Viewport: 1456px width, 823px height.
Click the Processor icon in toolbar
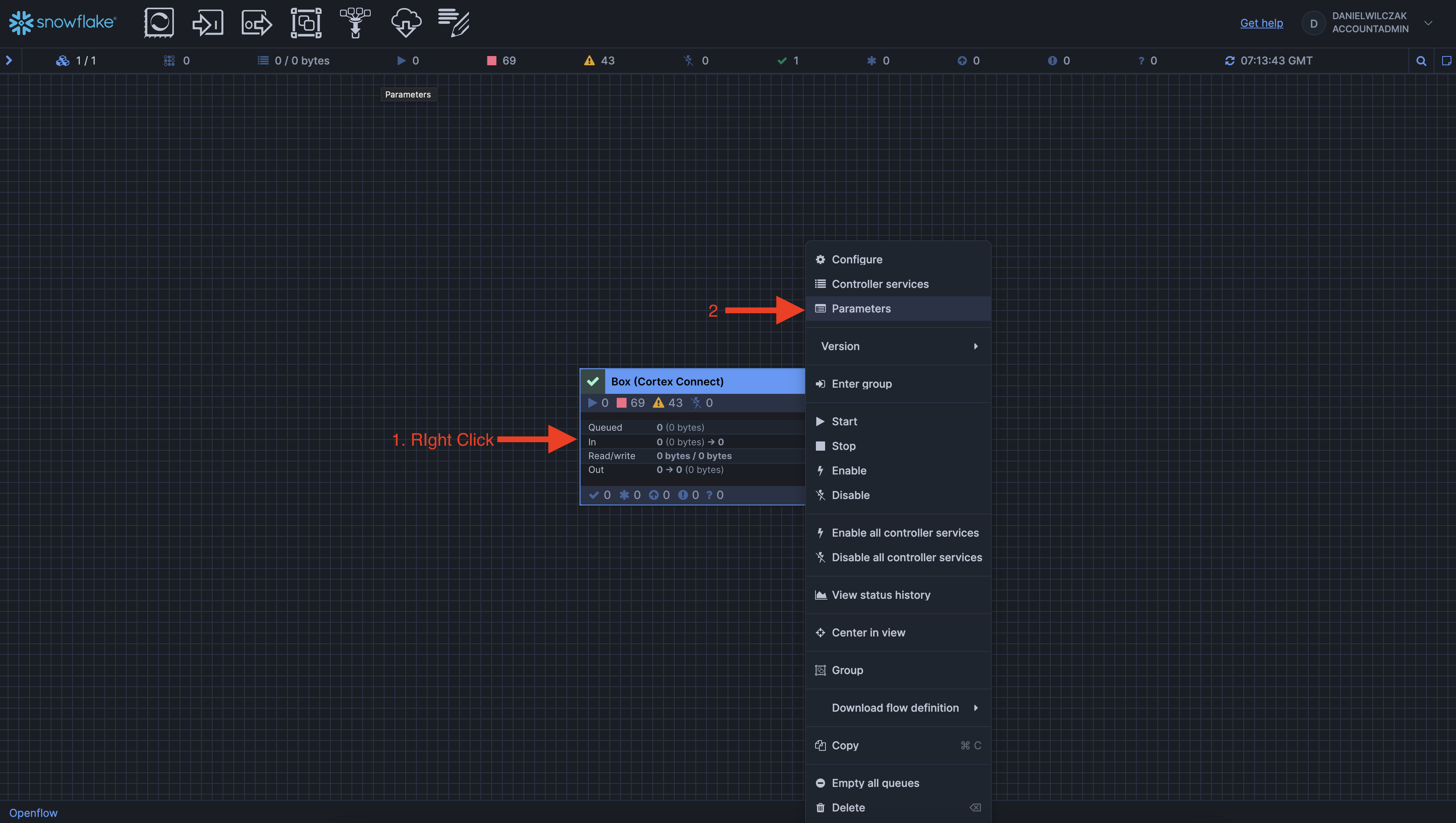[159, 23]
